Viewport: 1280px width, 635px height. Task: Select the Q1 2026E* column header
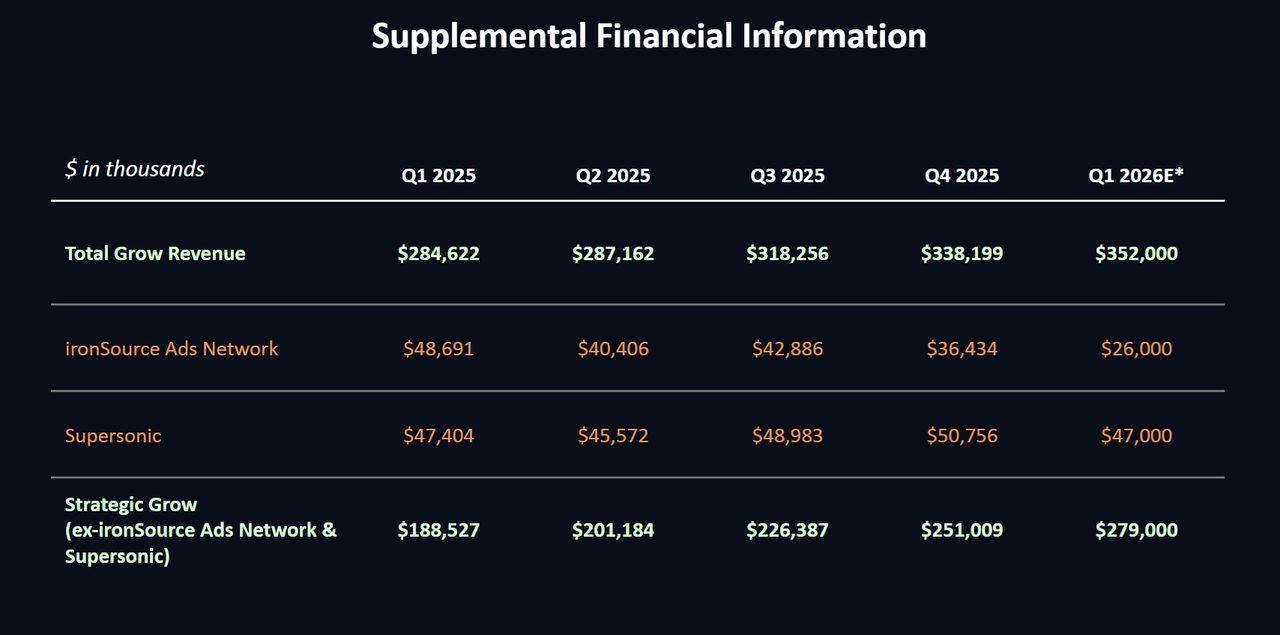pyautogui.click(x=1136, y=176)
